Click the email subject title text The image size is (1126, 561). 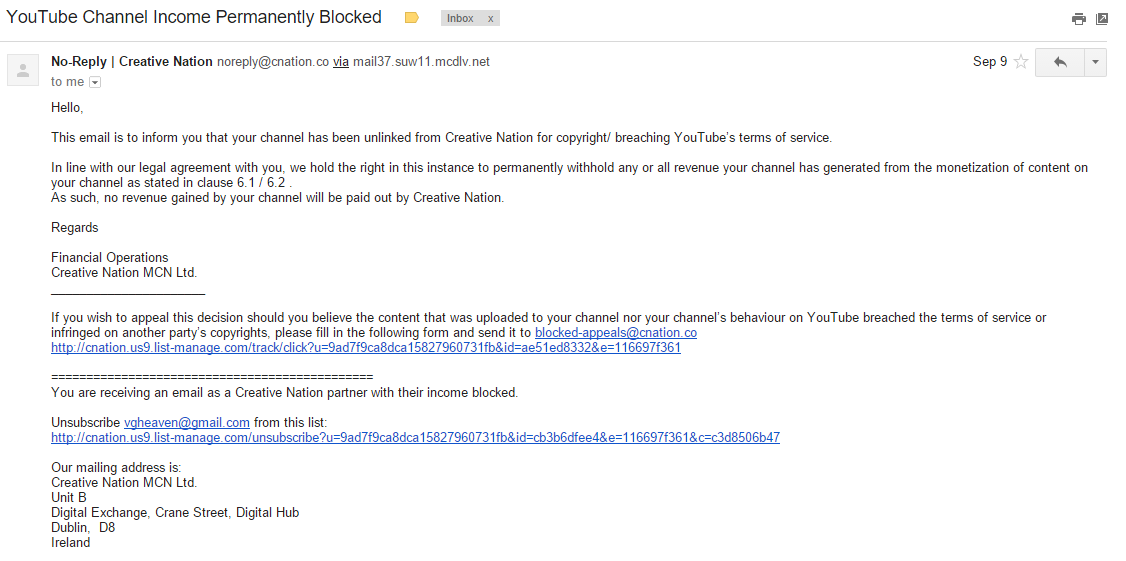(x=194, y=17)
